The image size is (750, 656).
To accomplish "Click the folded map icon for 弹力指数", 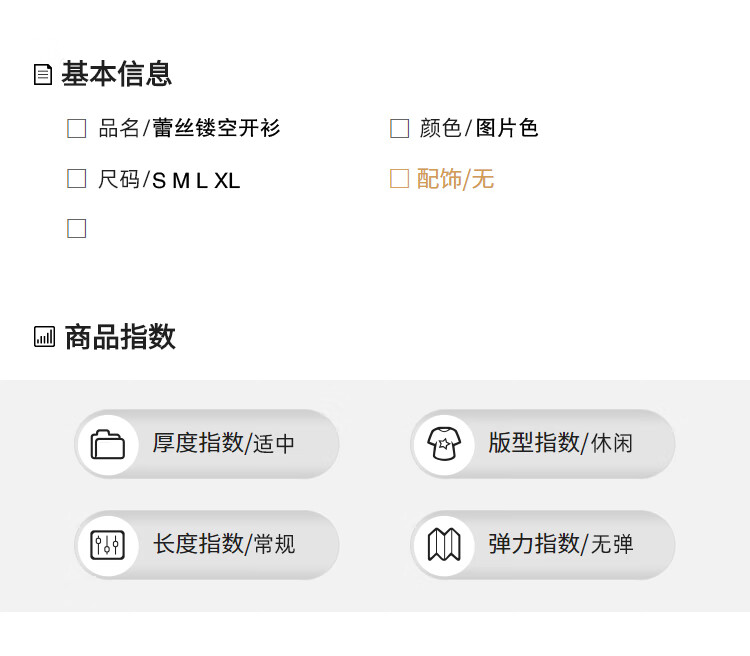I will click(x=444, y=545).
